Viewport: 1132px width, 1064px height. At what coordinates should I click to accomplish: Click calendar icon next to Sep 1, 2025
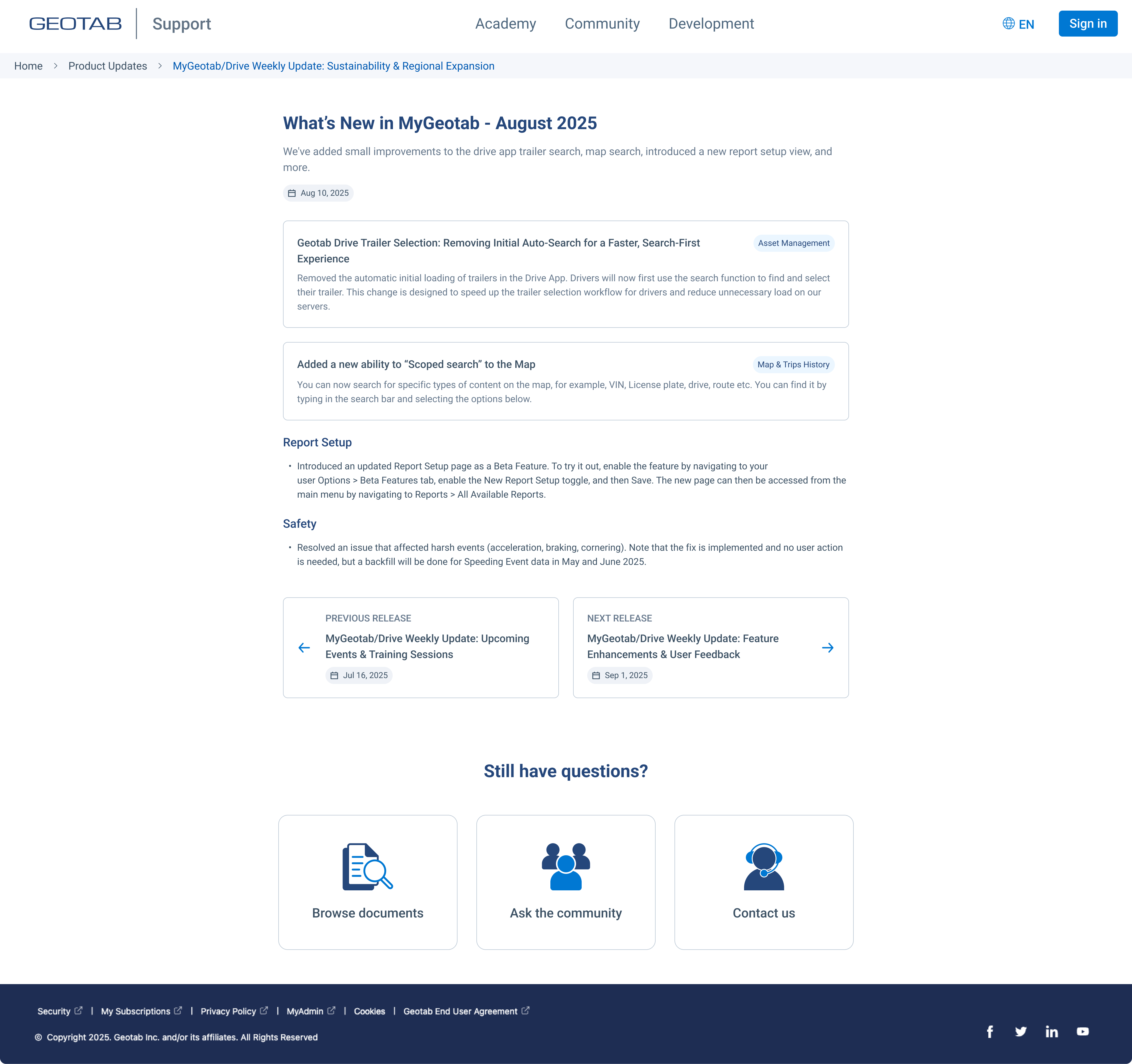coord(596,675)
